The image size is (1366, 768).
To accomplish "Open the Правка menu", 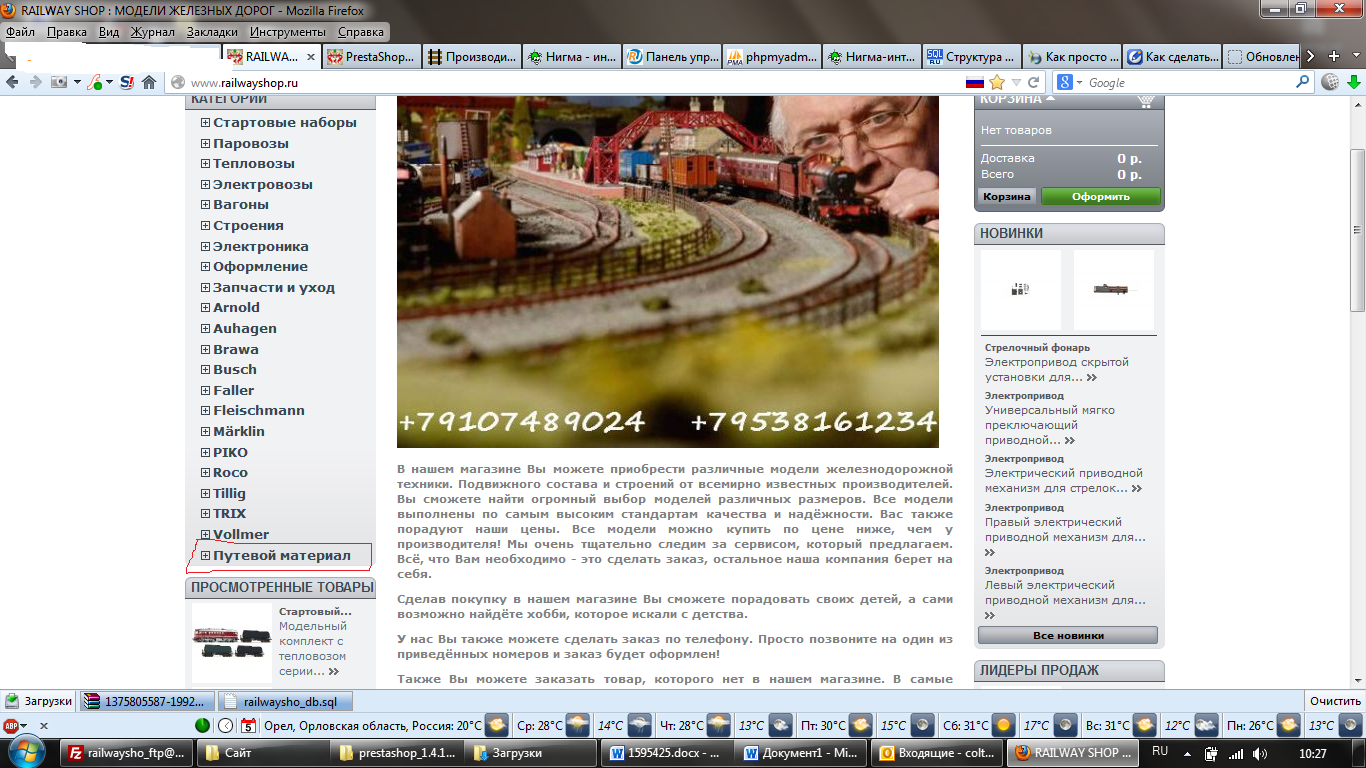I will [67, 32].
